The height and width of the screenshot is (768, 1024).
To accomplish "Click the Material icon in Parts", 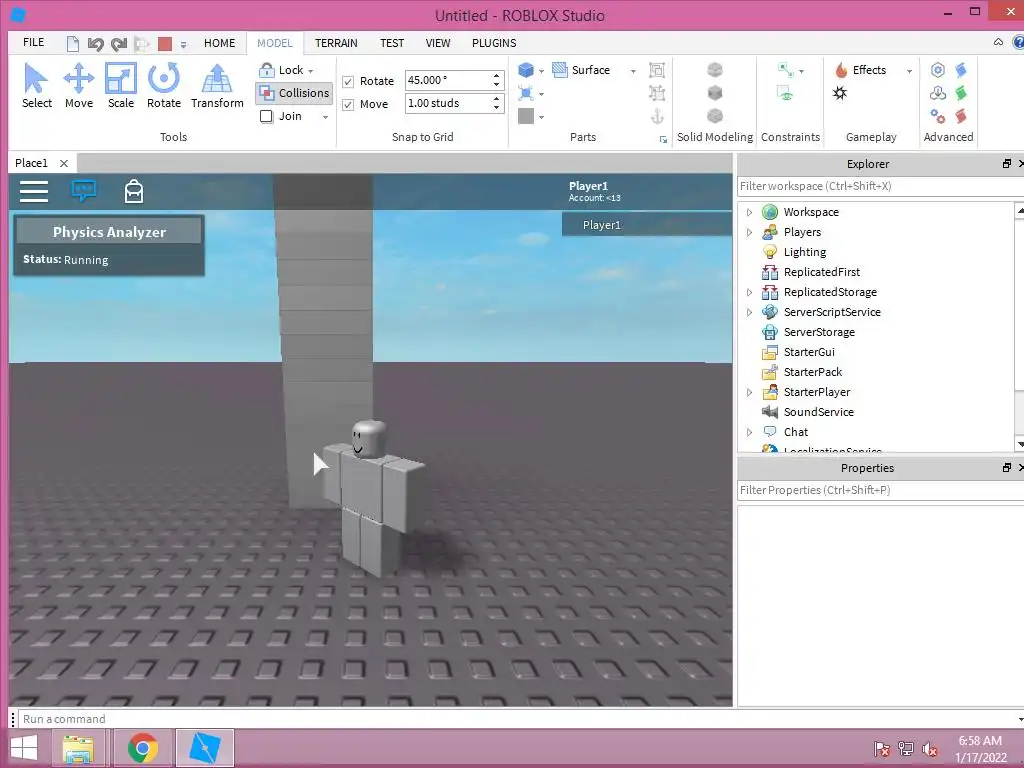I will [526, 93].
